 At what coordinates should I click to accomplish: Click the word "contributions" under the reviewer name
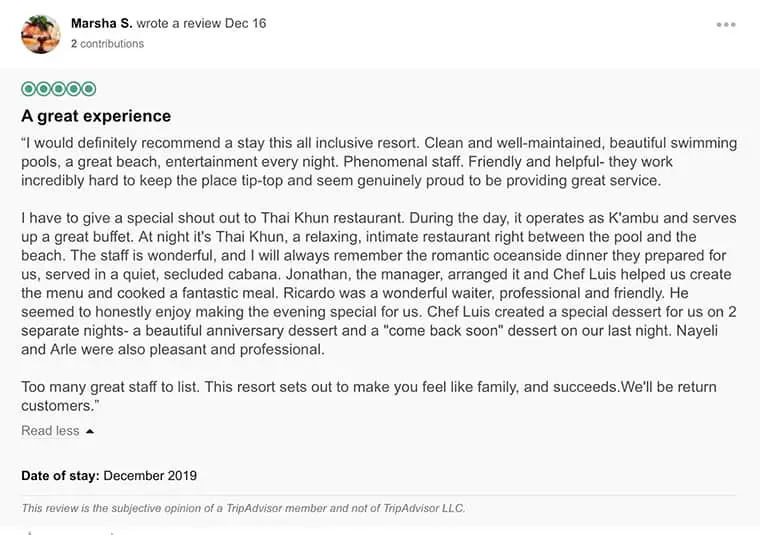tap(112, 44)
